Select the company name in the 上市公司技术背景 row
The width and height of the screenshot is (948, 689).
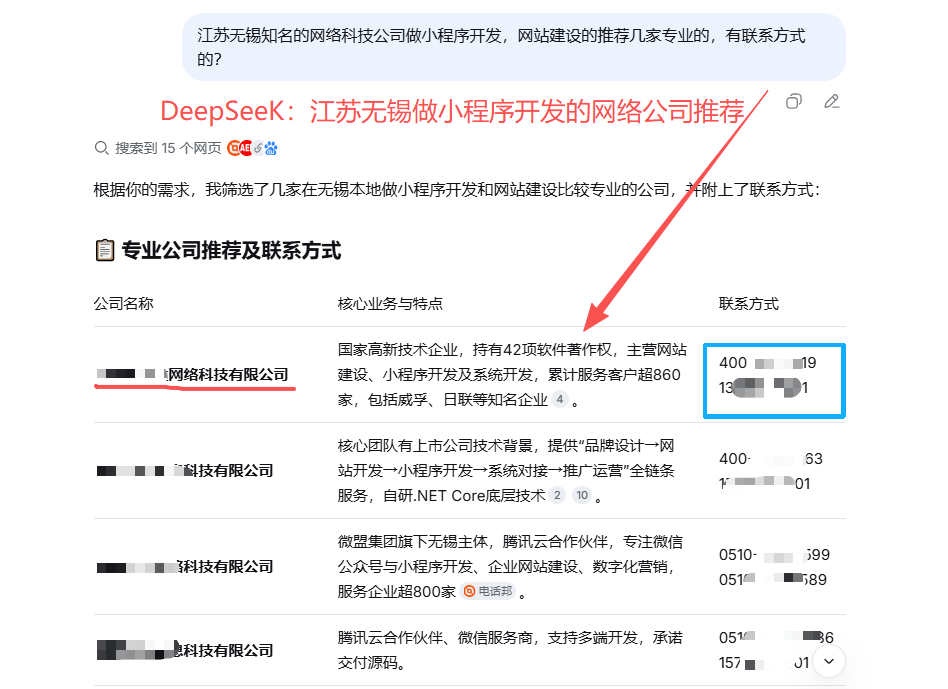pyautogui.click(x=185, y=470)
